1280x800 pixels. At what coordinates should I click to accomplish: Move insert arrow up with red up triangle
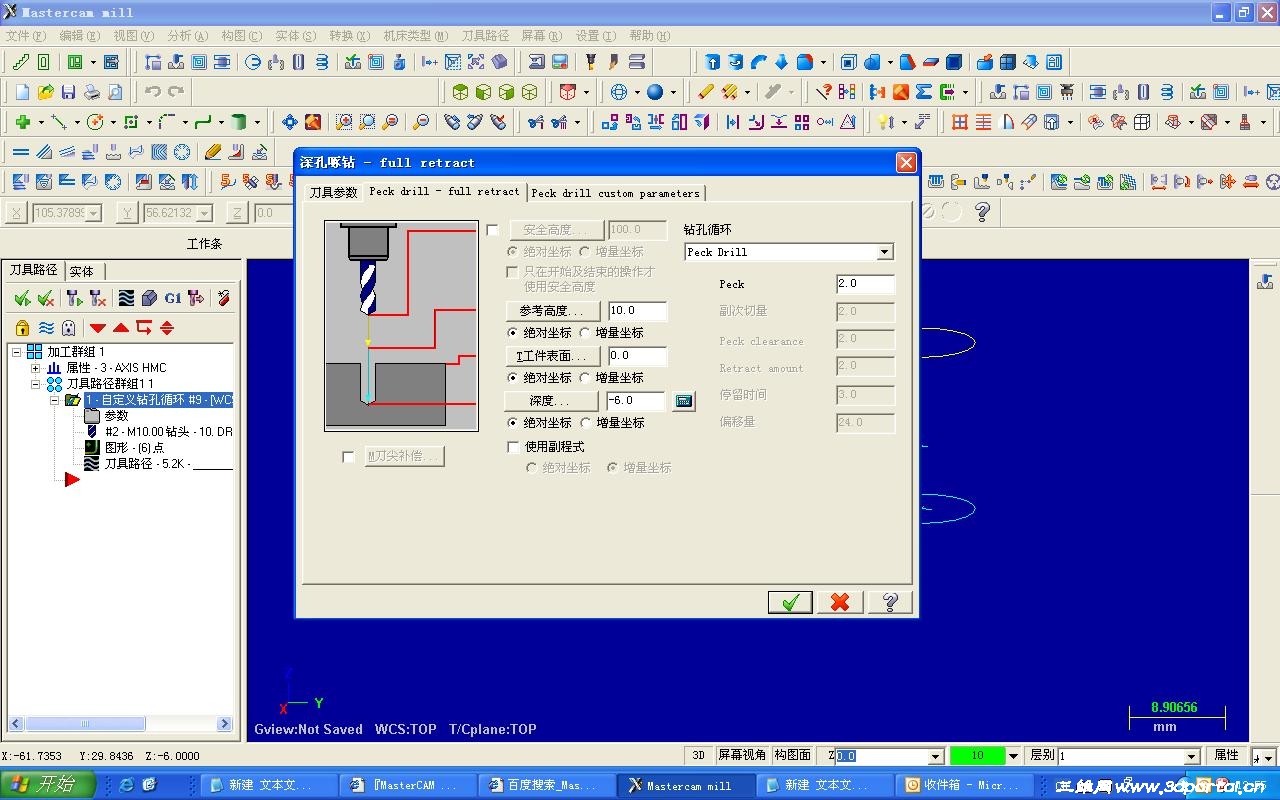click(121, 328)
